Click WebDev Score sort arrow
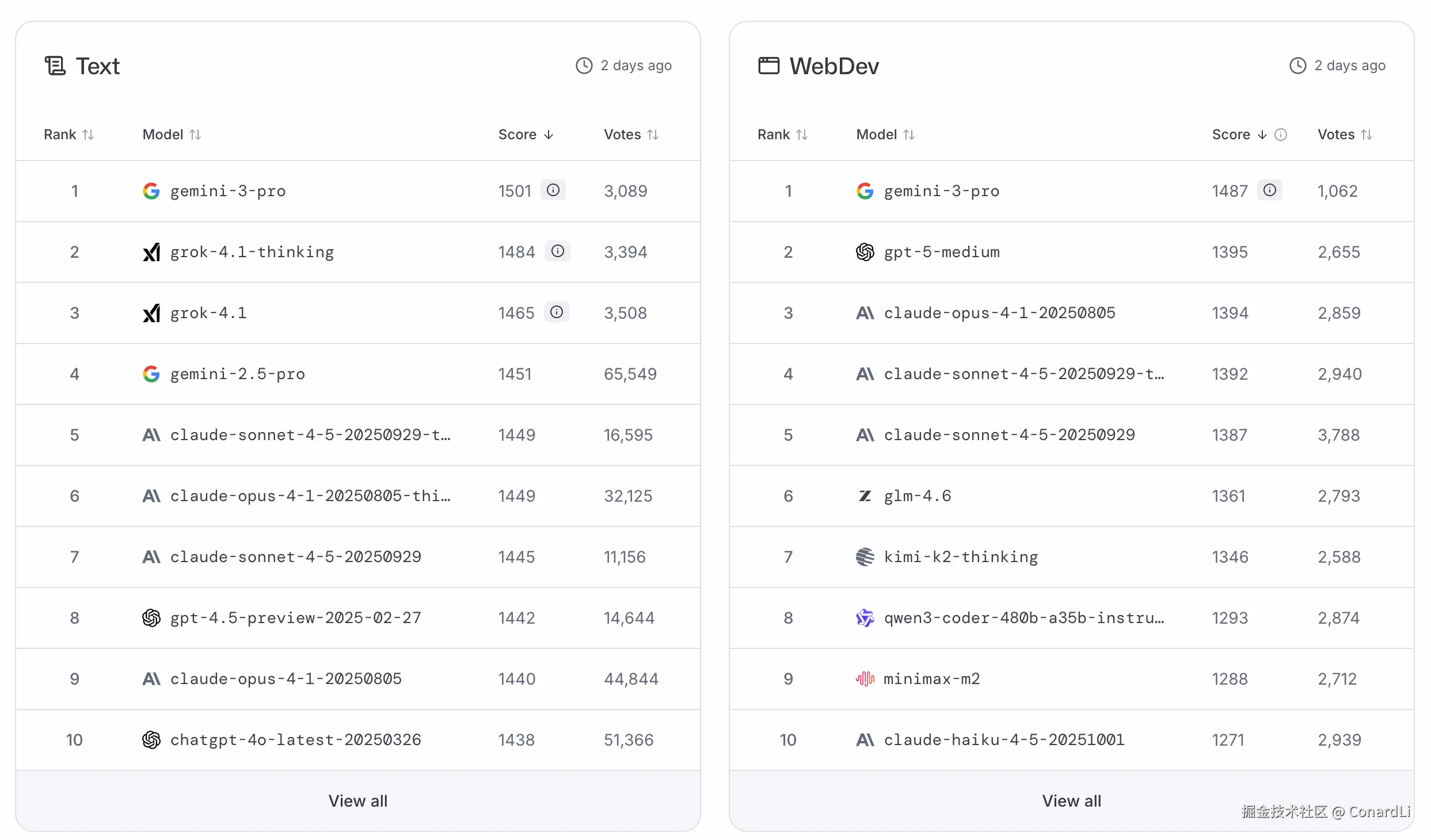Screen dimensions: 1431x840 click(x=1262, y=135)
